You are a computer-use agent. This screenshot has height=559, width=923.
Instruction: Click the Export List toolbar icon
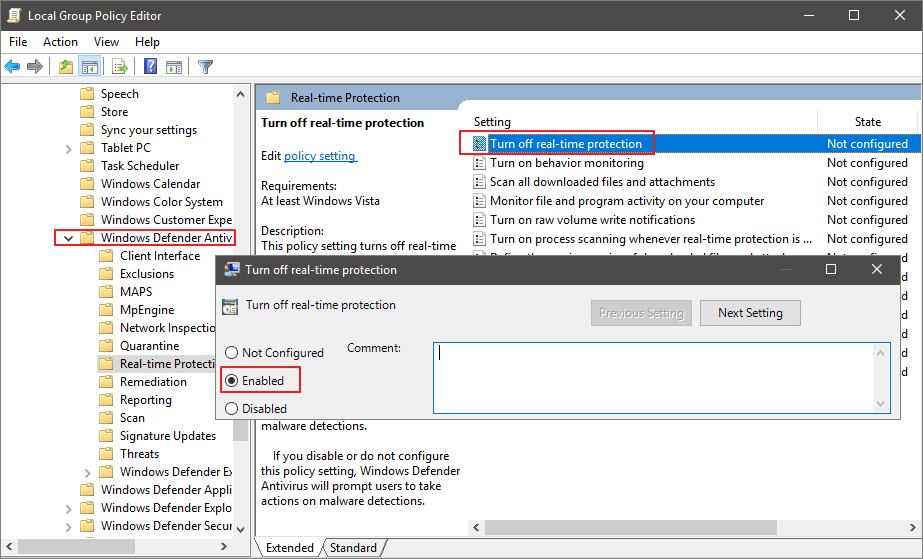coord(120,67)
